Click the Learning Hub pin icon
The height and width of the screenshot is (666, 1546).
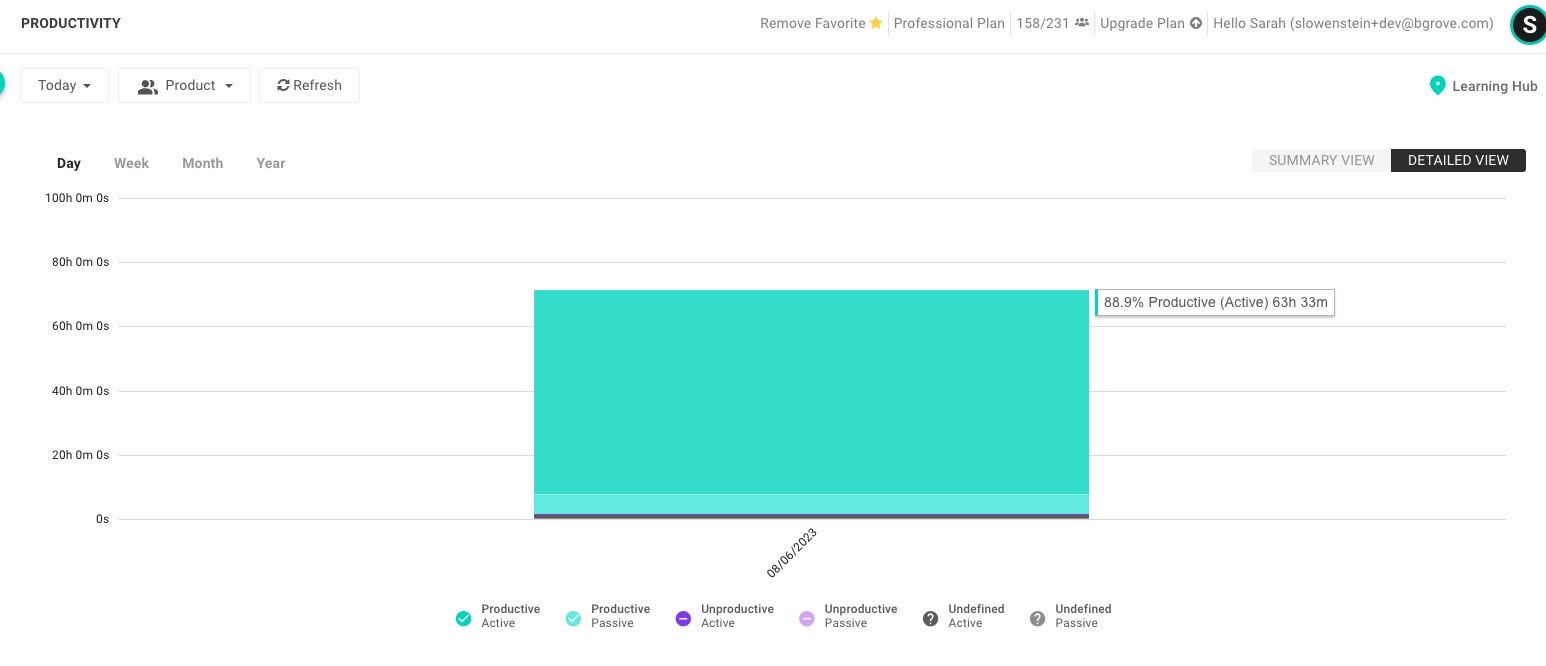click(1437, 85)
